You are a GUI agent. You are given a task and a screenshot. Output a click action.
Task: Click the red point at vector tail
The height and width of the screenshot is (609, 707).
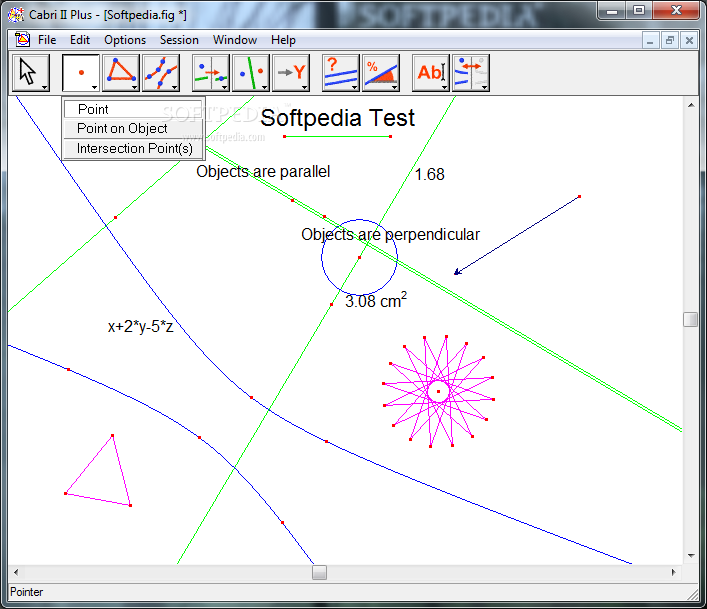tap(579, 197)
